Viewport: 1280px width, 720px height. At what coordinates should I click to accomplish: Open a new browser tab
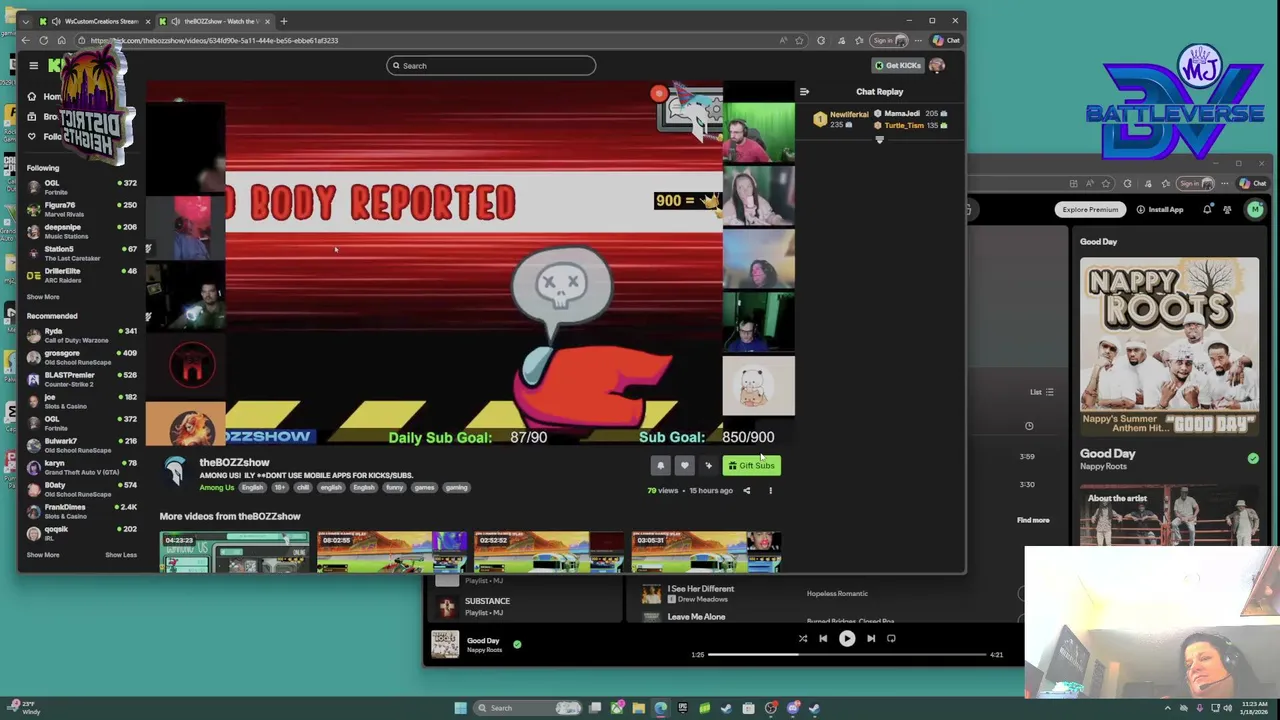[x=284, y=21]
